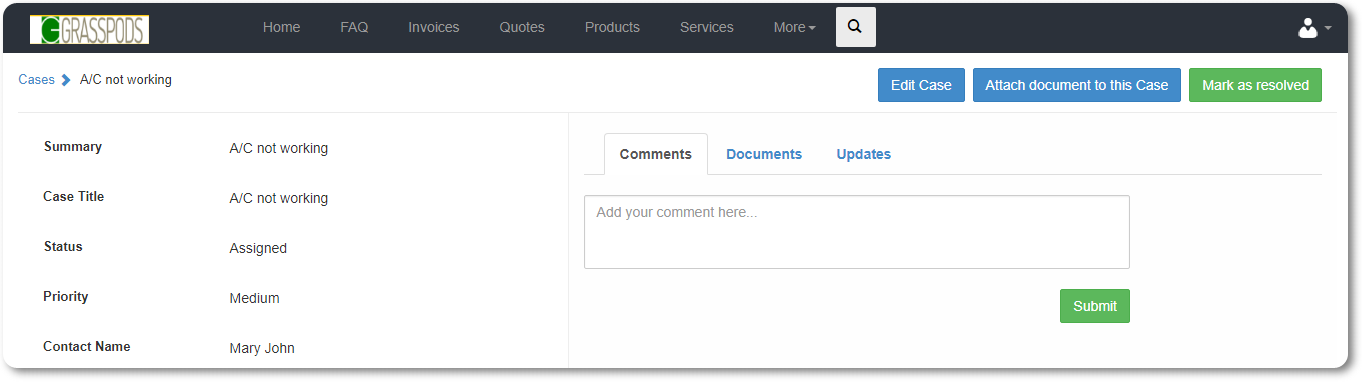Go to Home in navbar
1362x382 pixels.
click(282, 27)
